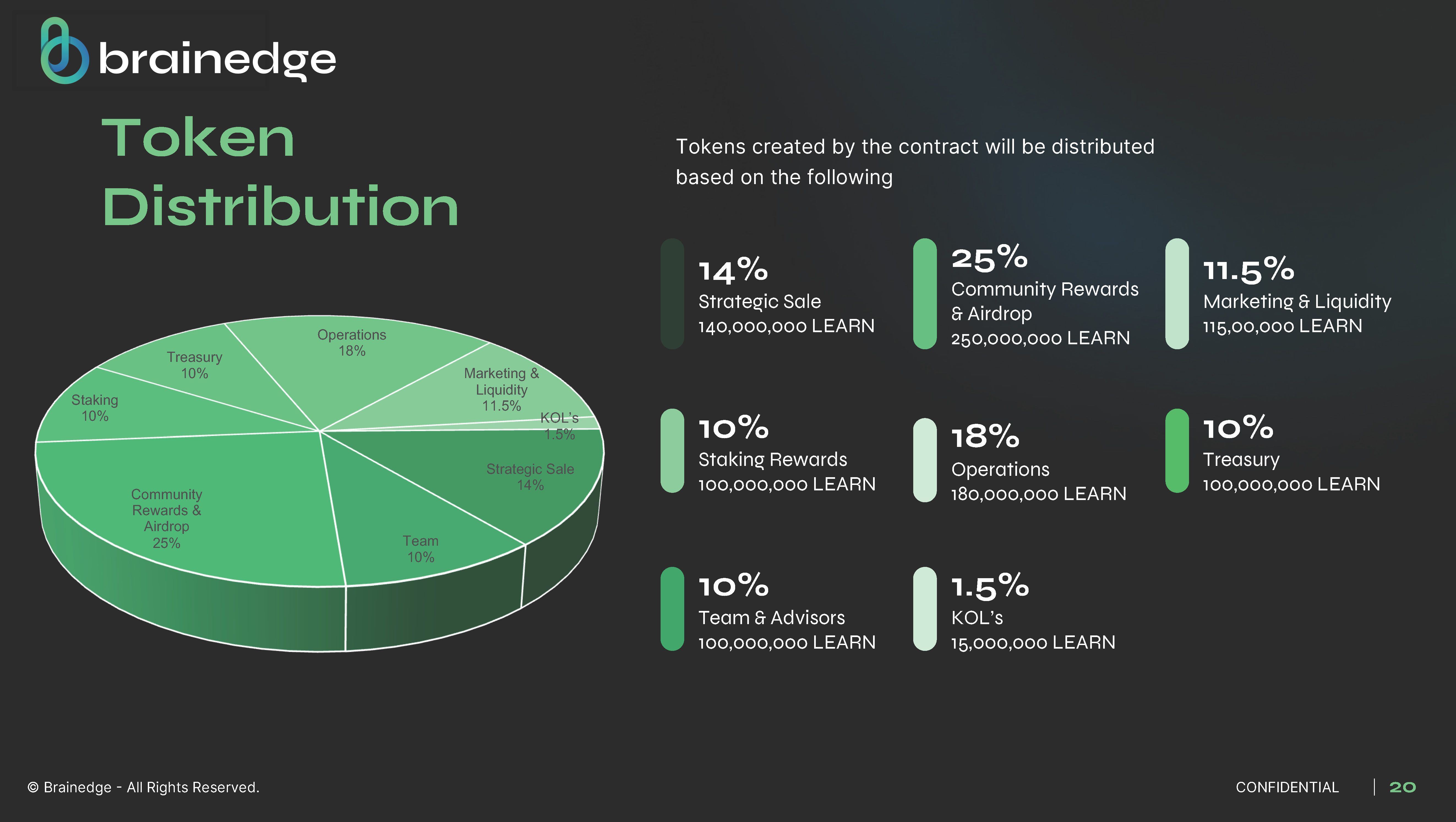Click the KOL's legend color pill
1456x822 pixels.
tap(925, 609)
